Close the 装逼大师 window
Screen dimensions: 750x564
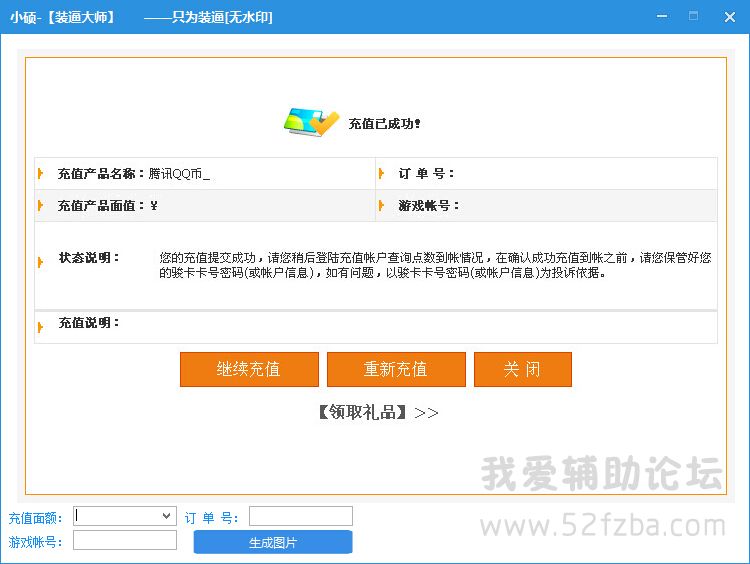click(x=730, y=17)
